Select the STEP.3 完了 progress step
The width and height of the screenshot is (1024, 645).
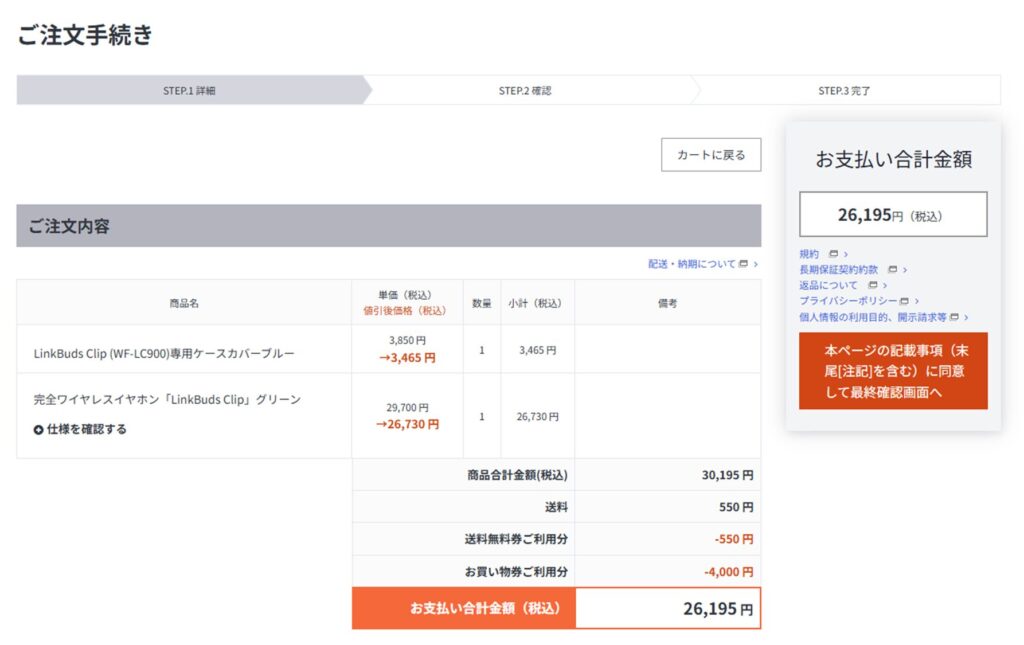tap(844, 90)
